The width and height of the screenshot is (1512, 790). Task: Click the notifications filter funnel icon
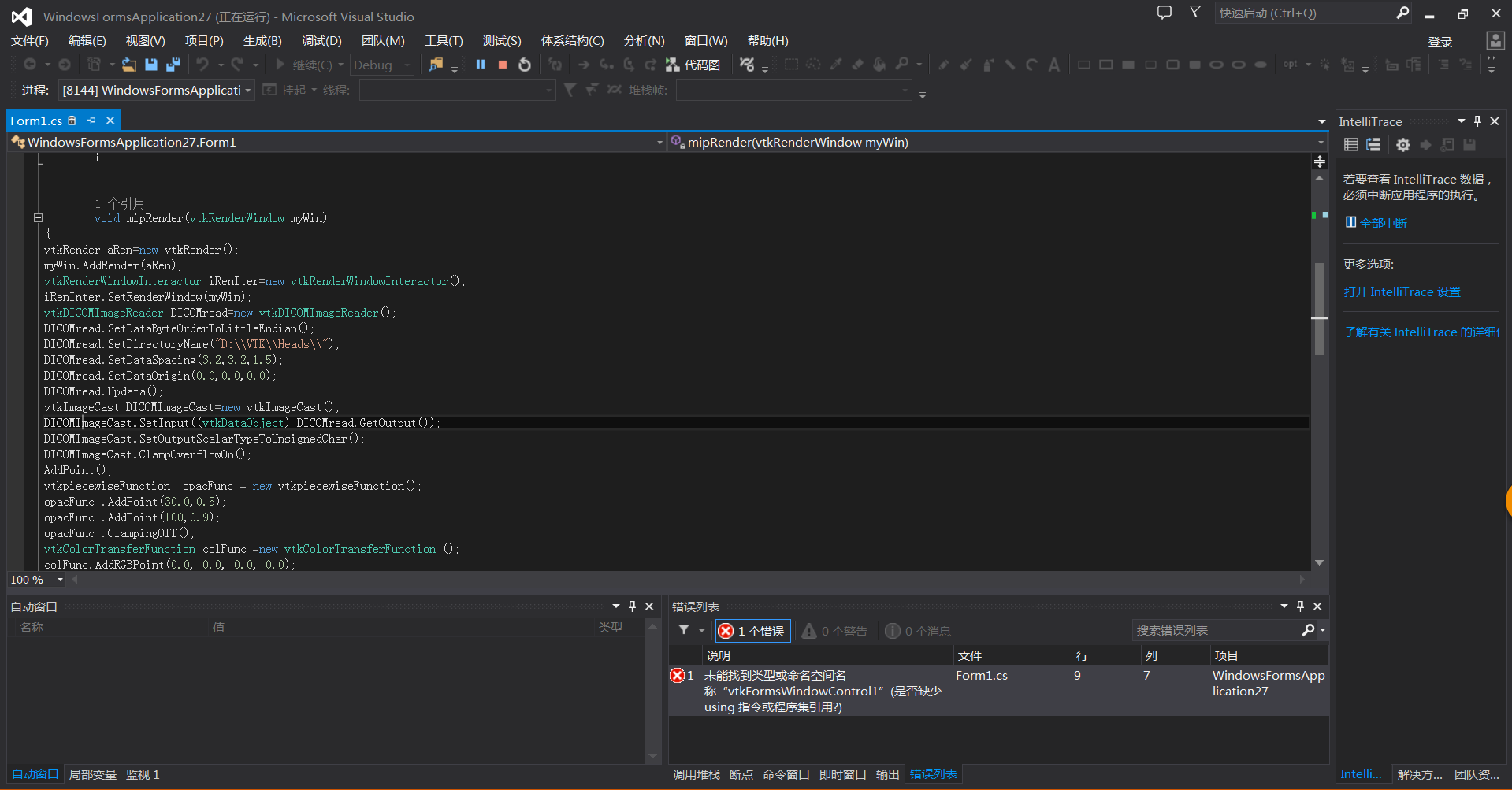click(1195, 13)
